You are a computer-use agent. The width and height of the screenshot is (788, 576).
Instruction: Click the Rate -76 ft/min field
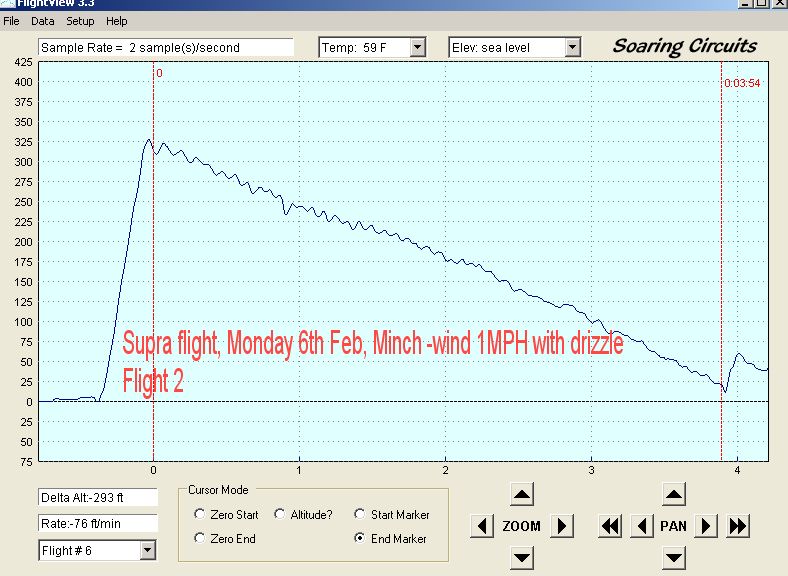97,524
